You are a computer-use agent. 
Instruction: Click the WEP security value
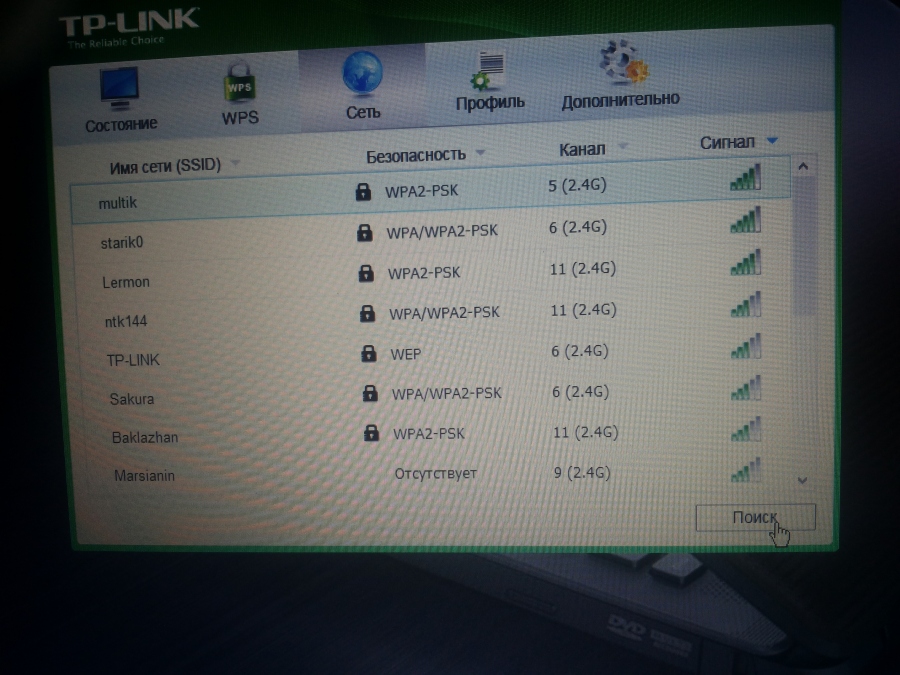tap(406, 354)
